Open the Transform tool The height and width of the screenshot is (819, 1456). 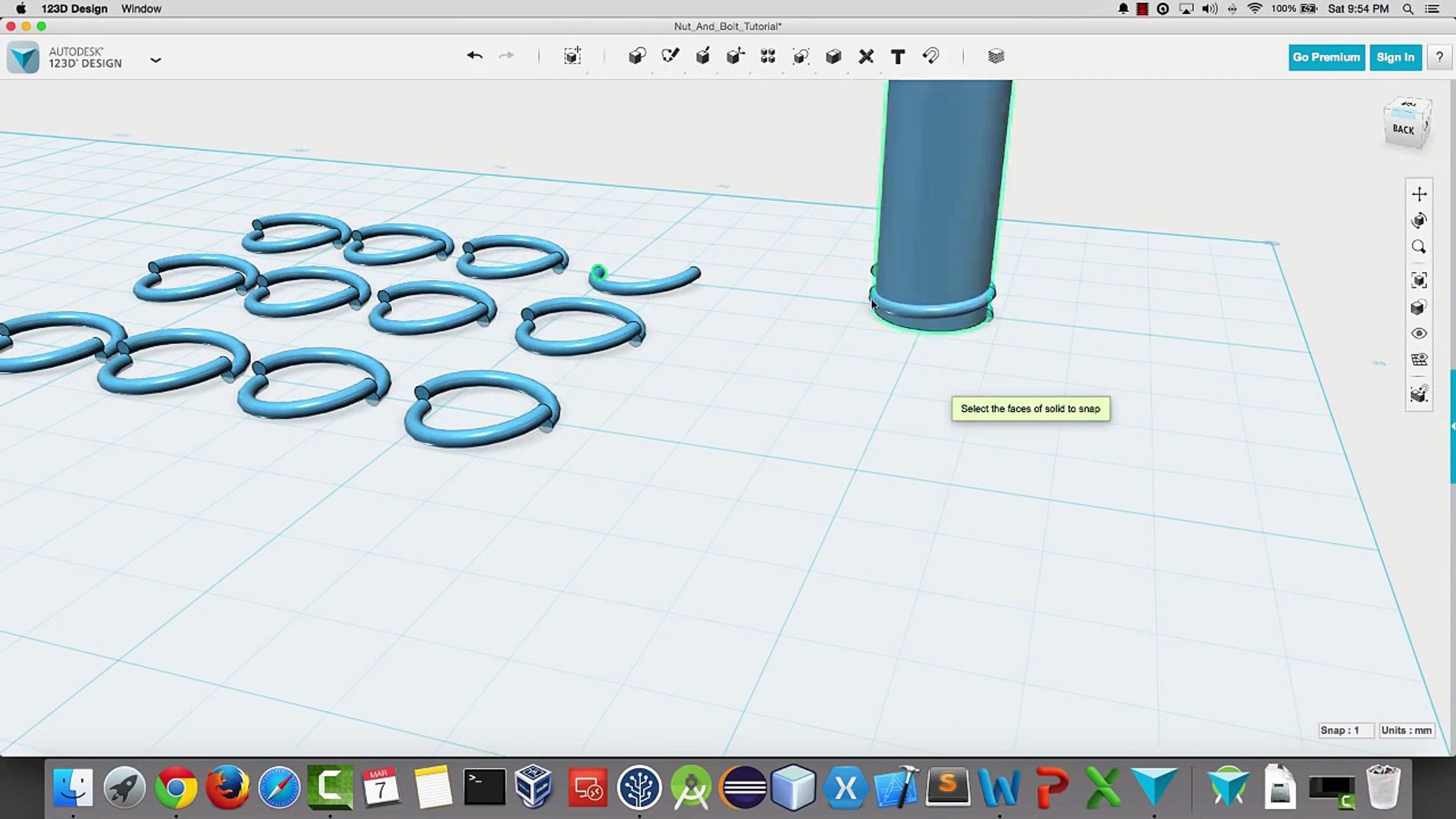pos(573,56)
